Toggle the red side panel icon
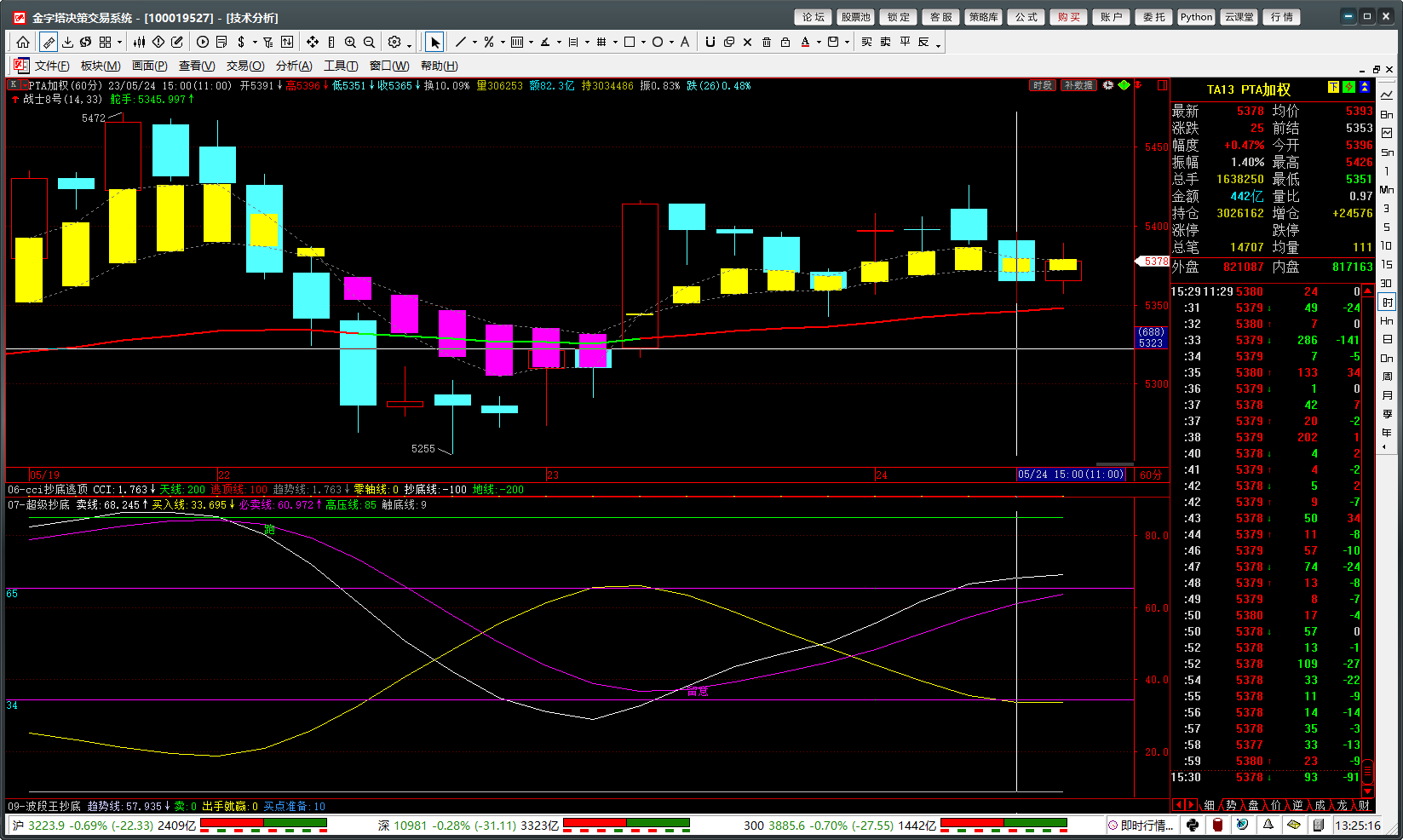1403x840 pixels. [1162, 85]
